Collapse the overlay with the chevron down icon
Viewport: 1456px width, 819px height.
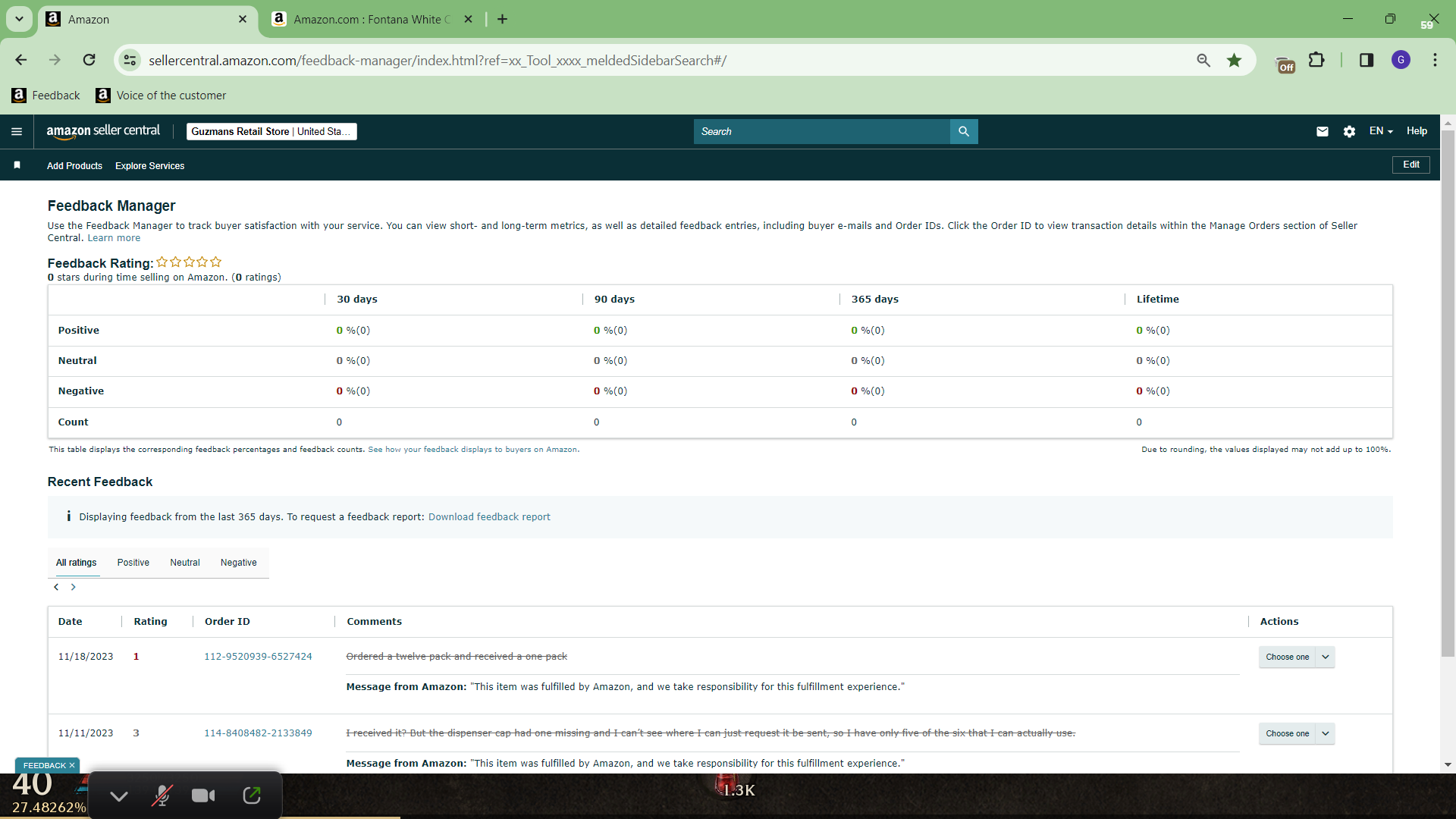click(119, 796)
